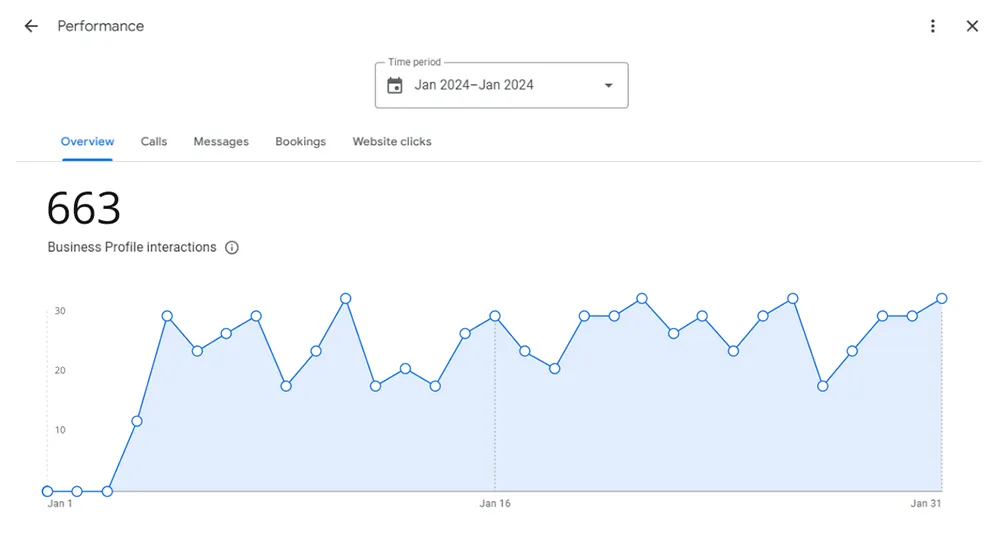Close the Performance panel with X
Screen dimensions: 1000x537
pyautogui.click(x=972, y=26)
